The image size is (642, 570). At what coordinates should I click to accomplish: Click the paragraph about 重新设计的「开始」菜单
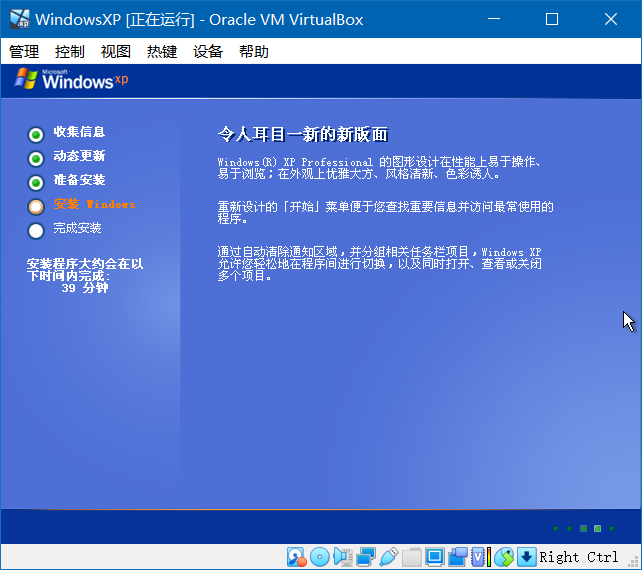click(x=385, y=213)
